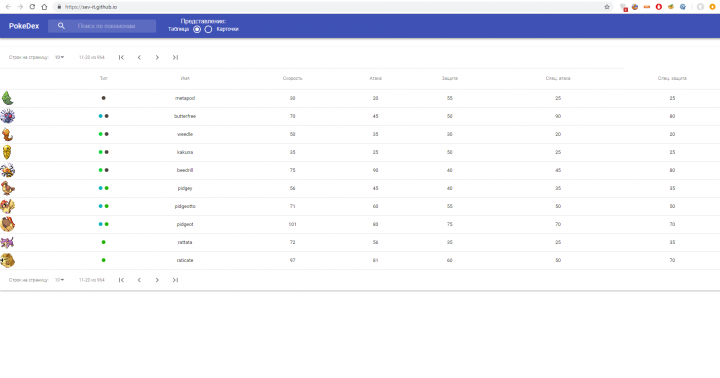The image size is (720, 378).
Task: Select the name 'pidgeot'
Action: coord(185,224)
